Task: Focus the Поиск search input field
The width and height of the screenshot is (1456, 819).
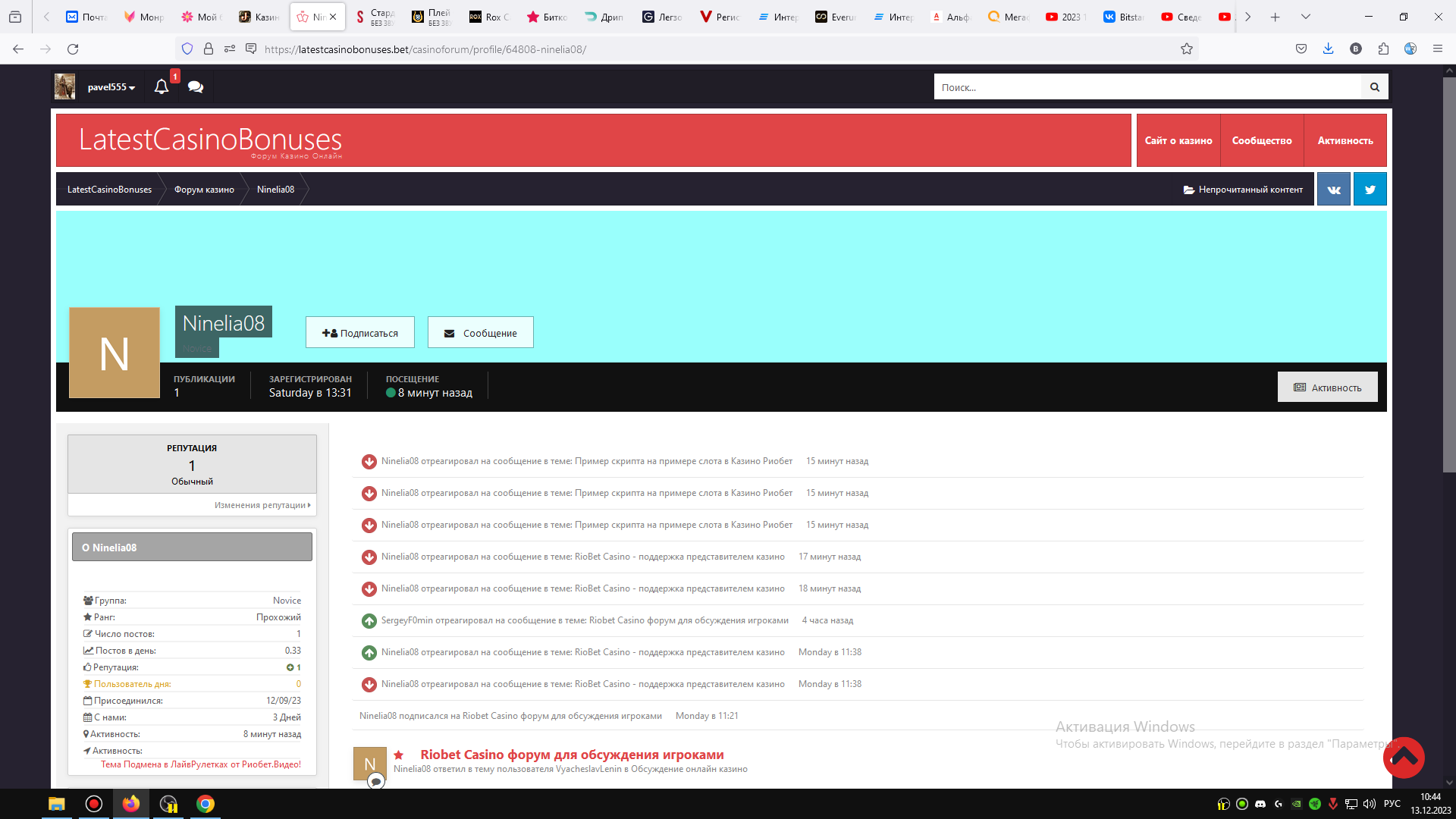Action: click(x=1147, y=87)
